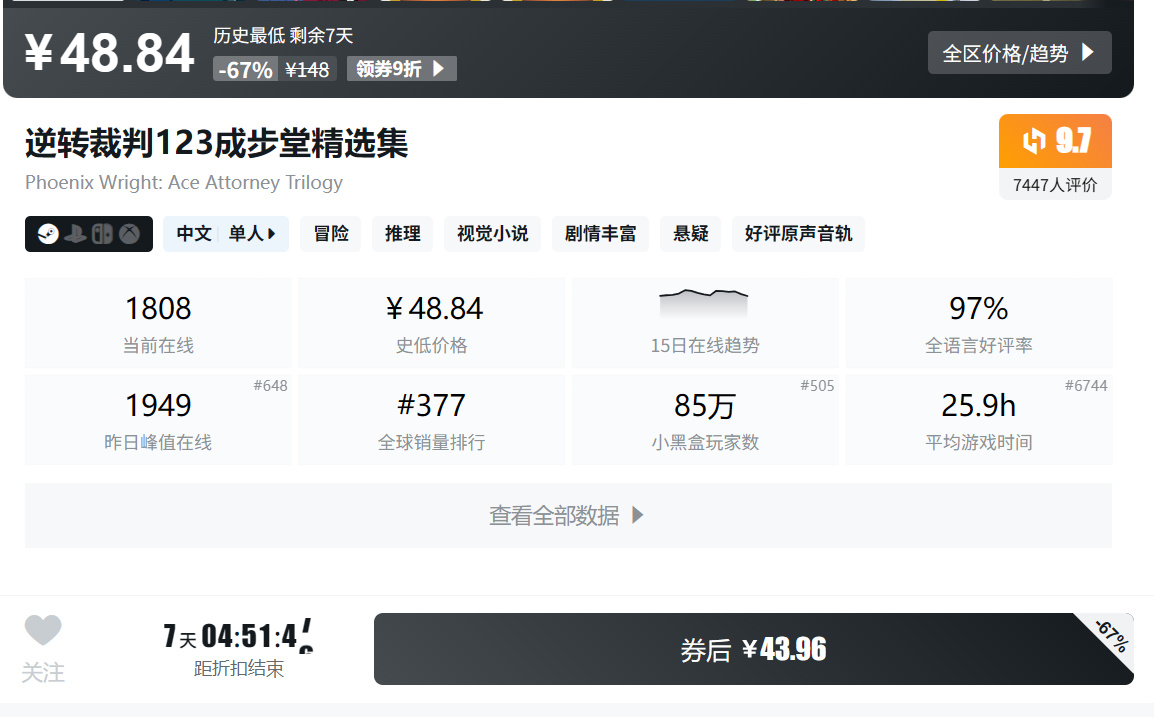
Task: Click the game title 逆转裁判123成步堂精选集
Action: (x=216, y=143)
